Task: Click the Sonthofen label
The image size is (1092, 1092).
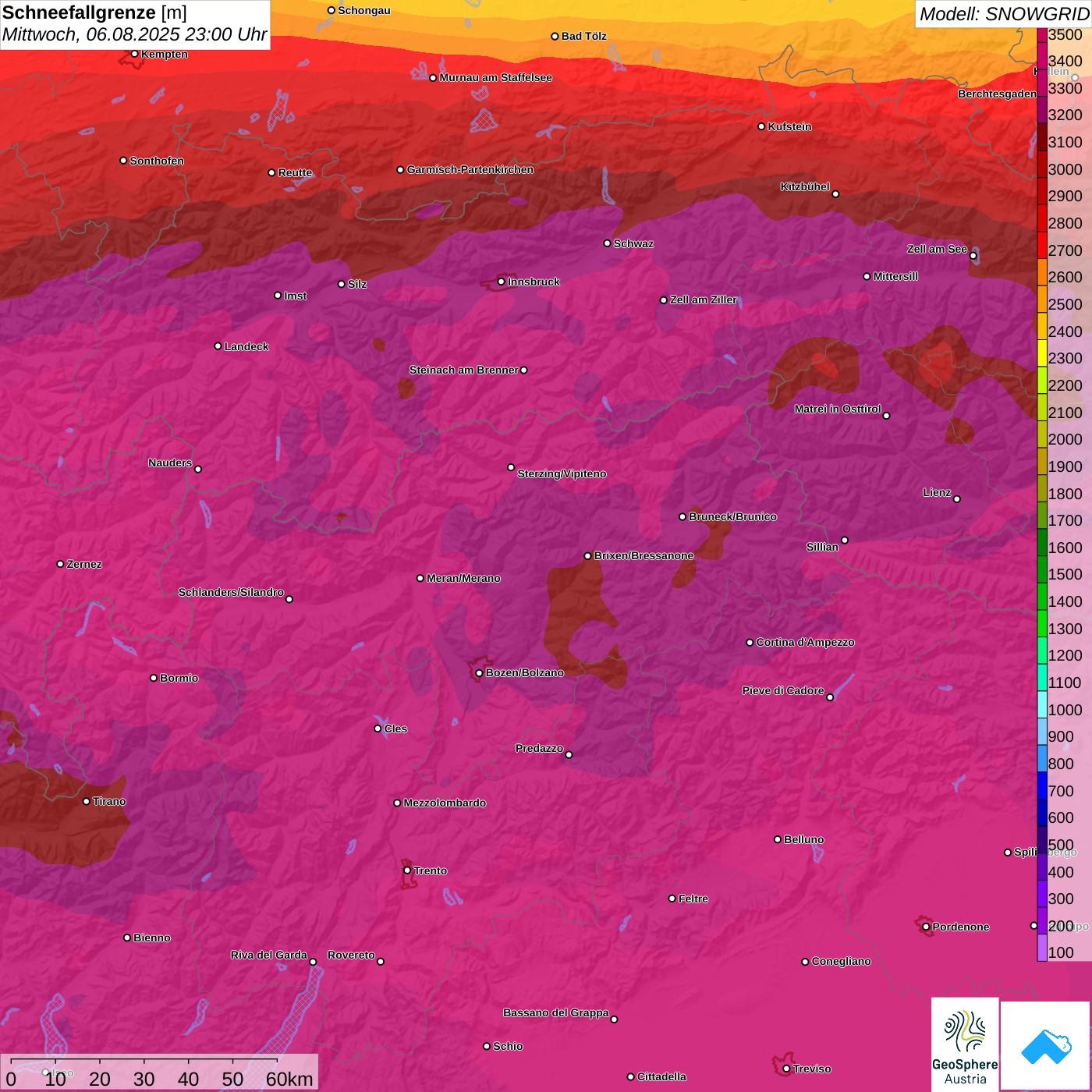Action: 157,161
